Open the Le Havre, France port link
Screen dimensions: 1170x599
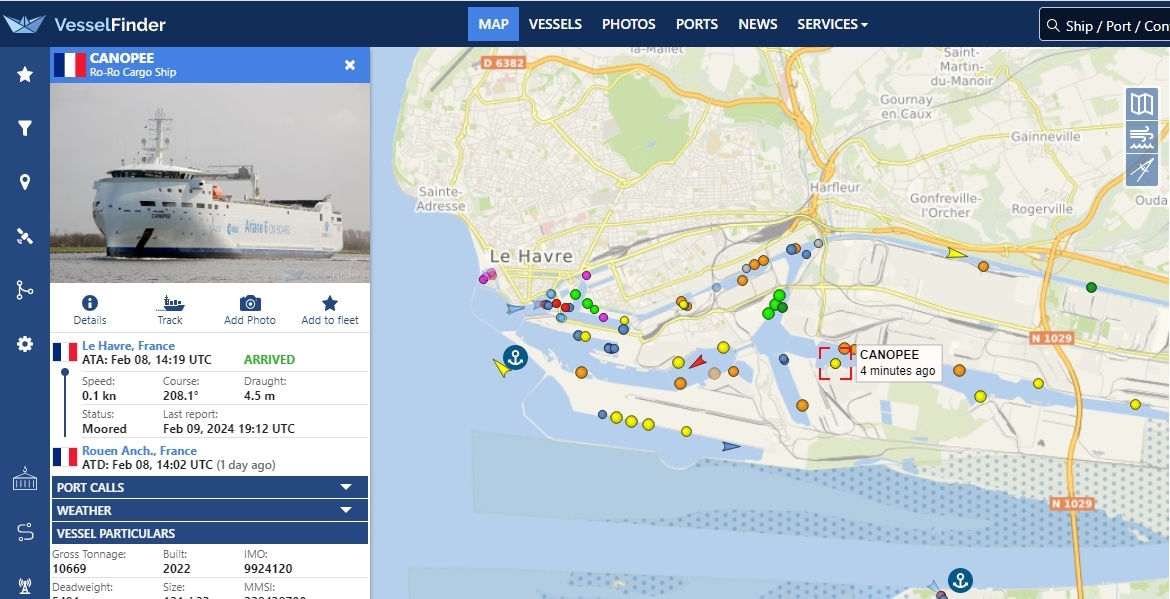click(128, 345)
